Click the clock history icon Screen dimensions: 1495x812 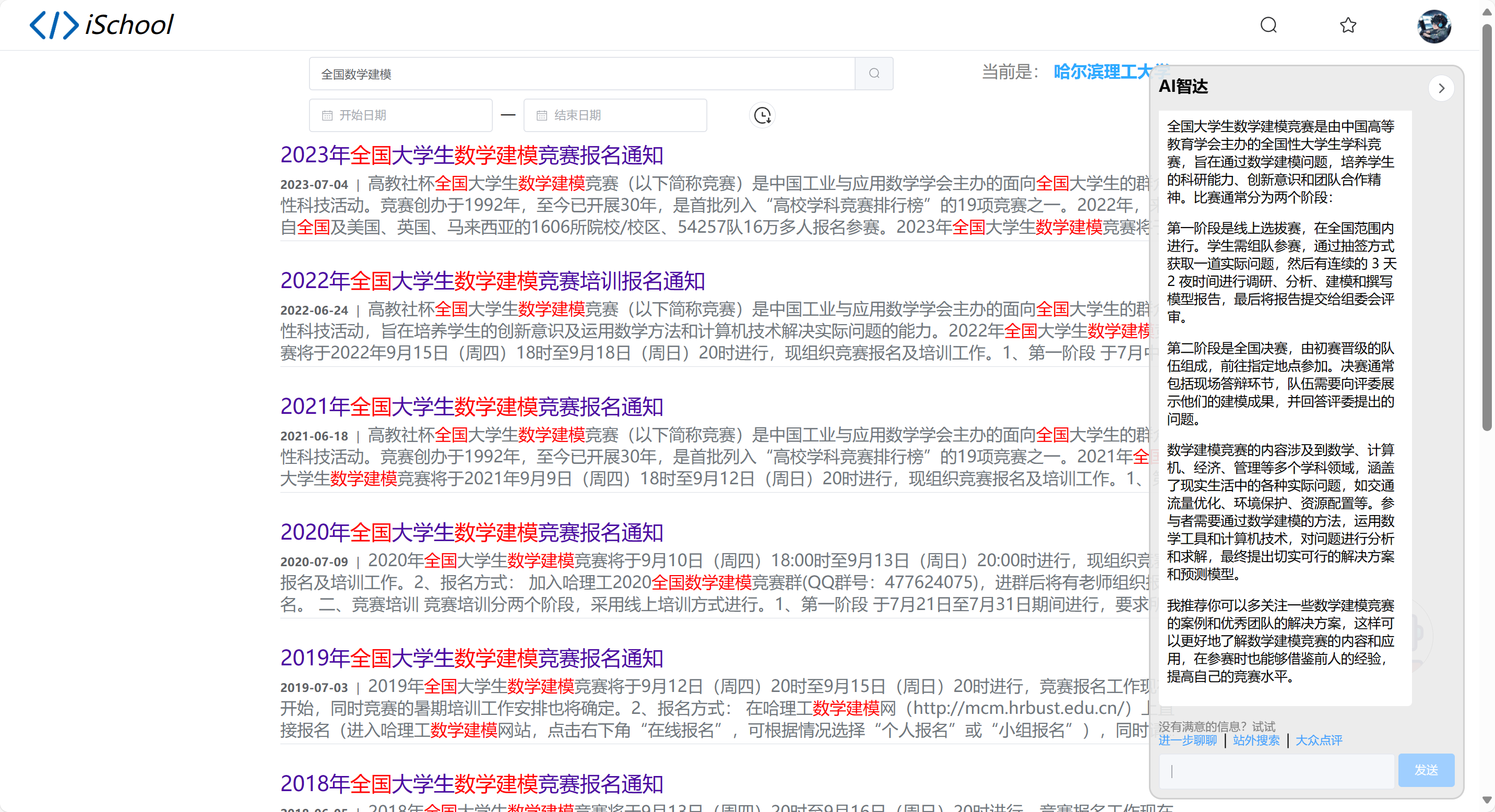(x=762, y=115)
